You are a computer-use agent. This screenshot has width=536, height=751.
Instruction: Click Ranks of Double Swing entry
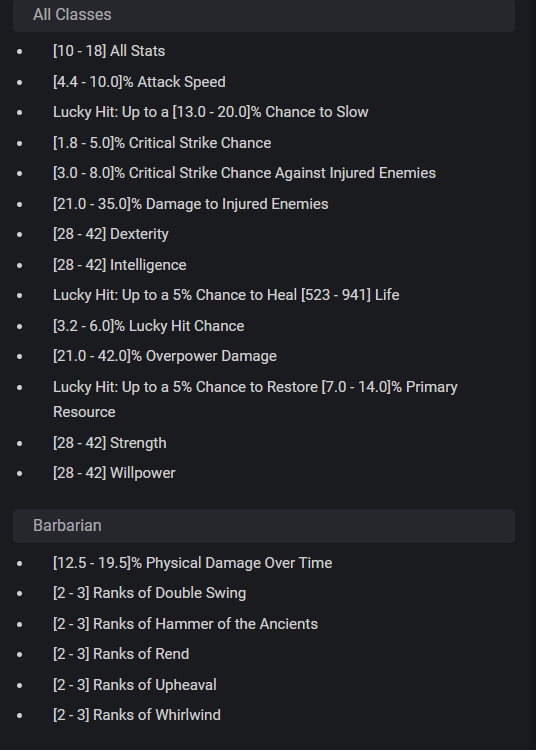(149, 593)
